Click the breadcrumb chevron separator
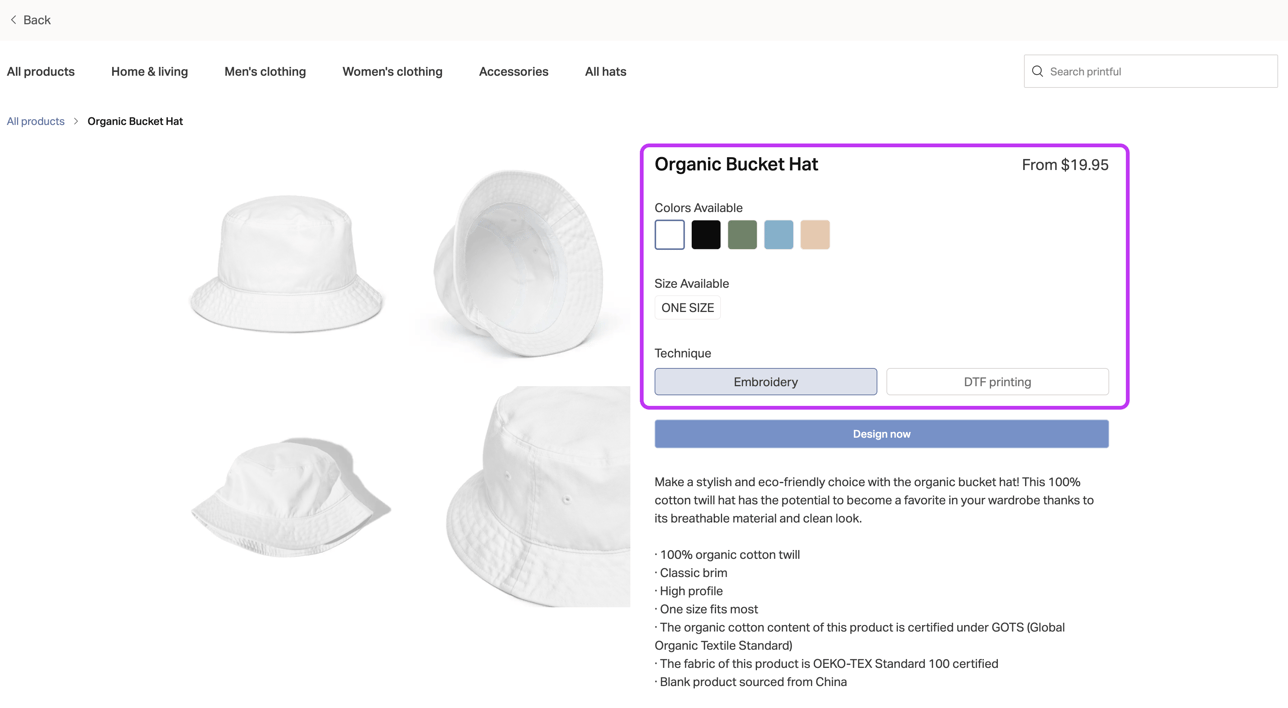Image resolution: width=1288 pixels, height=708 pixels. pos(76,121)
